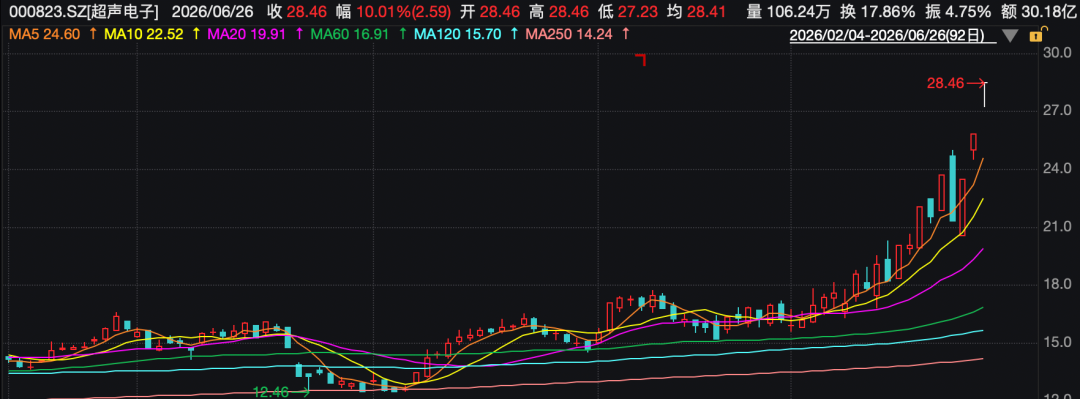
Task: Select the MA60 16.91 indicator label
Action: point(351,35)
